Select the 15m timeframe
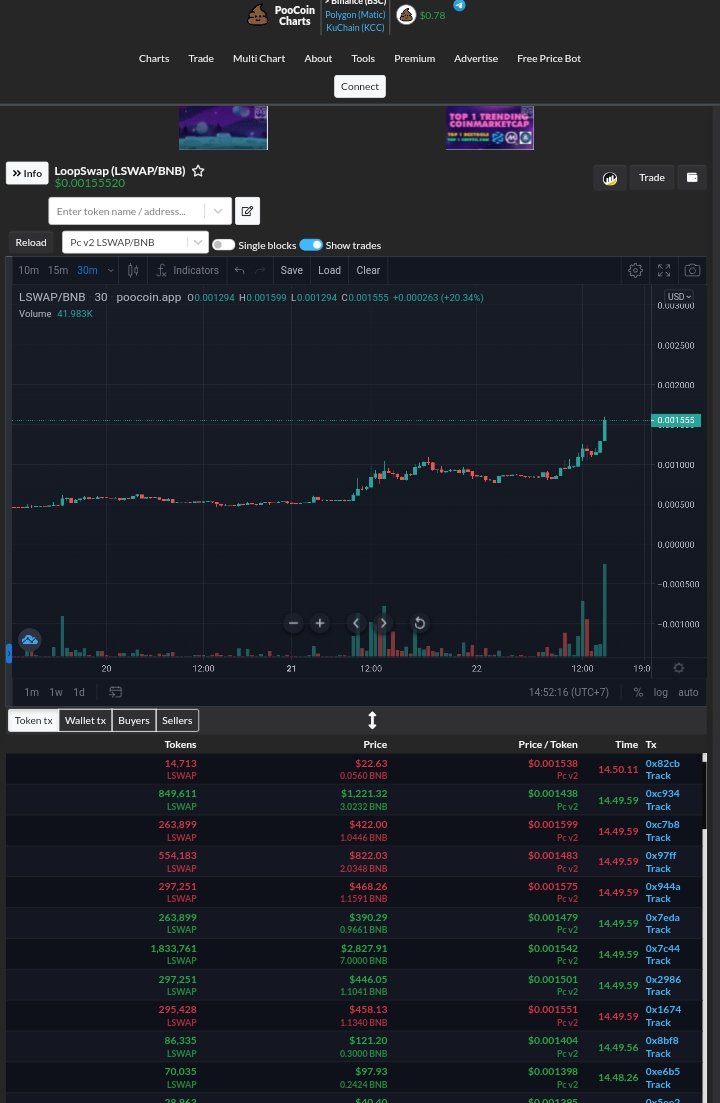720x1103 pixels. point(58,270)
